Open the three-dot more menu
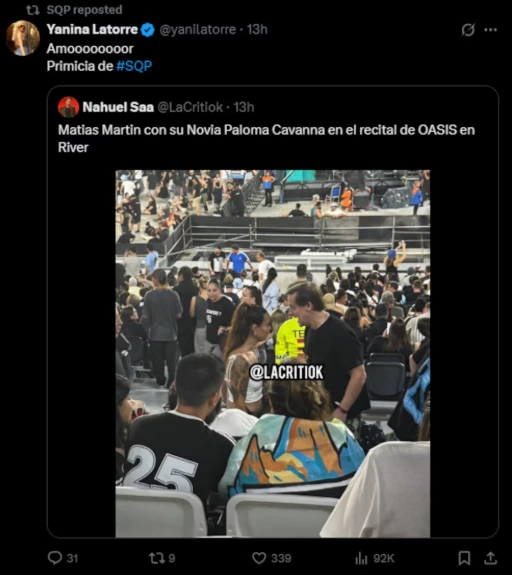The width and height of the screenshot is (512, 575). click(491, 30)
